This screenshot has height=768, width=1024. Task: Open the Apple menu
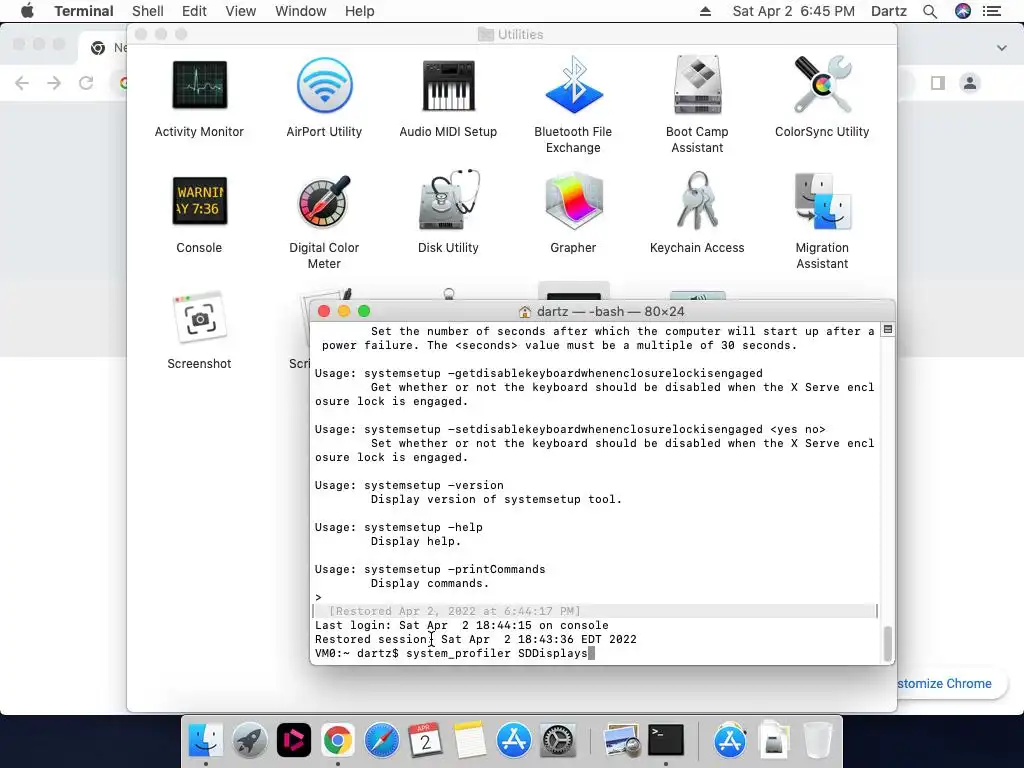pos(27,11)
